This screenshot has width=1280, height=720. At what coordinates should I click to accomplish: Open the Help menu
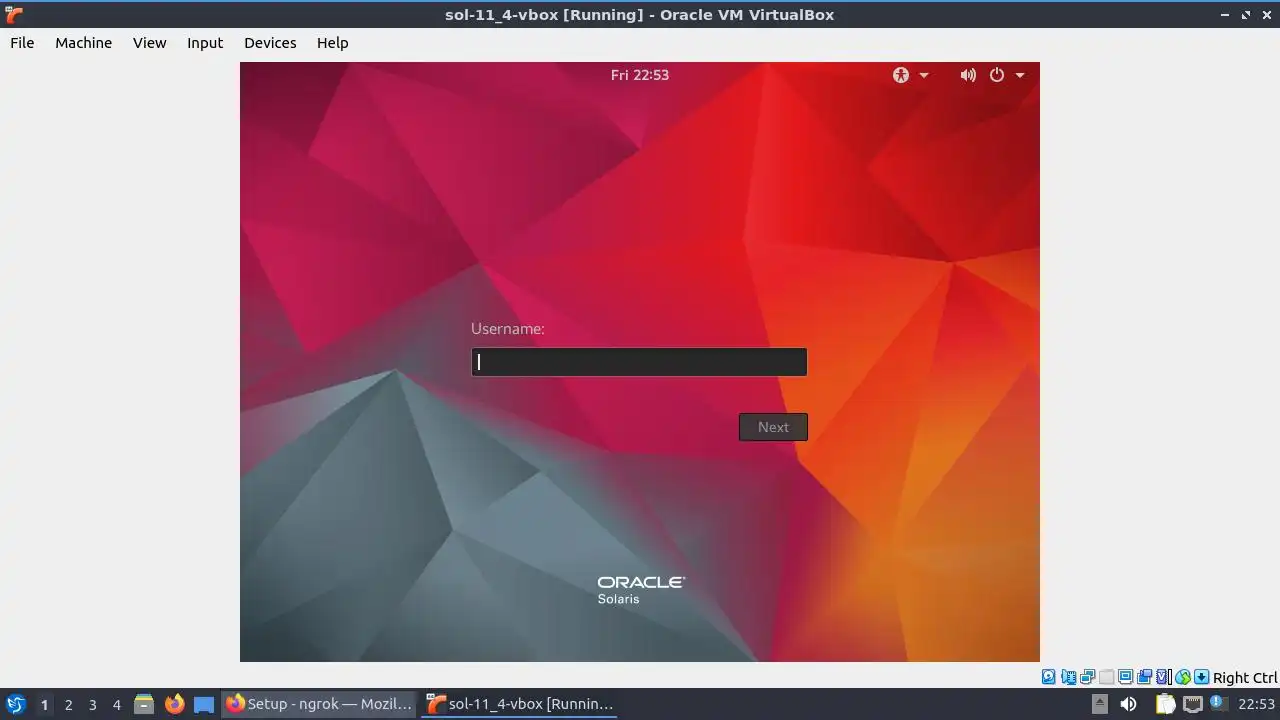333,43
